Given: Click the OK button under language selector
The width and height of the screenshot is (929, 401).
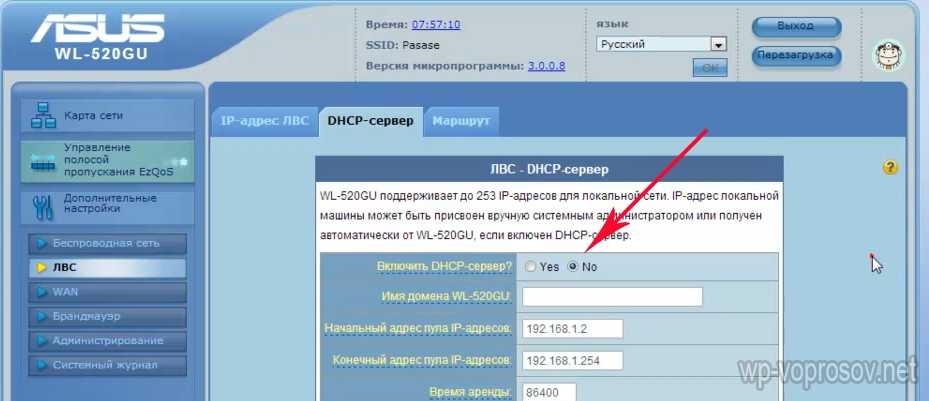Looking at the screenshot, I should (710, 69).
